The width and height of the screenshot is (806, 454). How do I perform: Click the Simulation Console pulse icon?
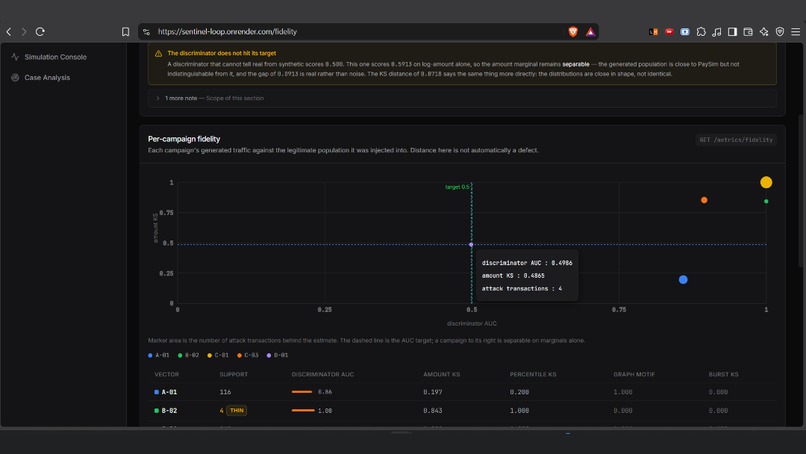point(15,57)
